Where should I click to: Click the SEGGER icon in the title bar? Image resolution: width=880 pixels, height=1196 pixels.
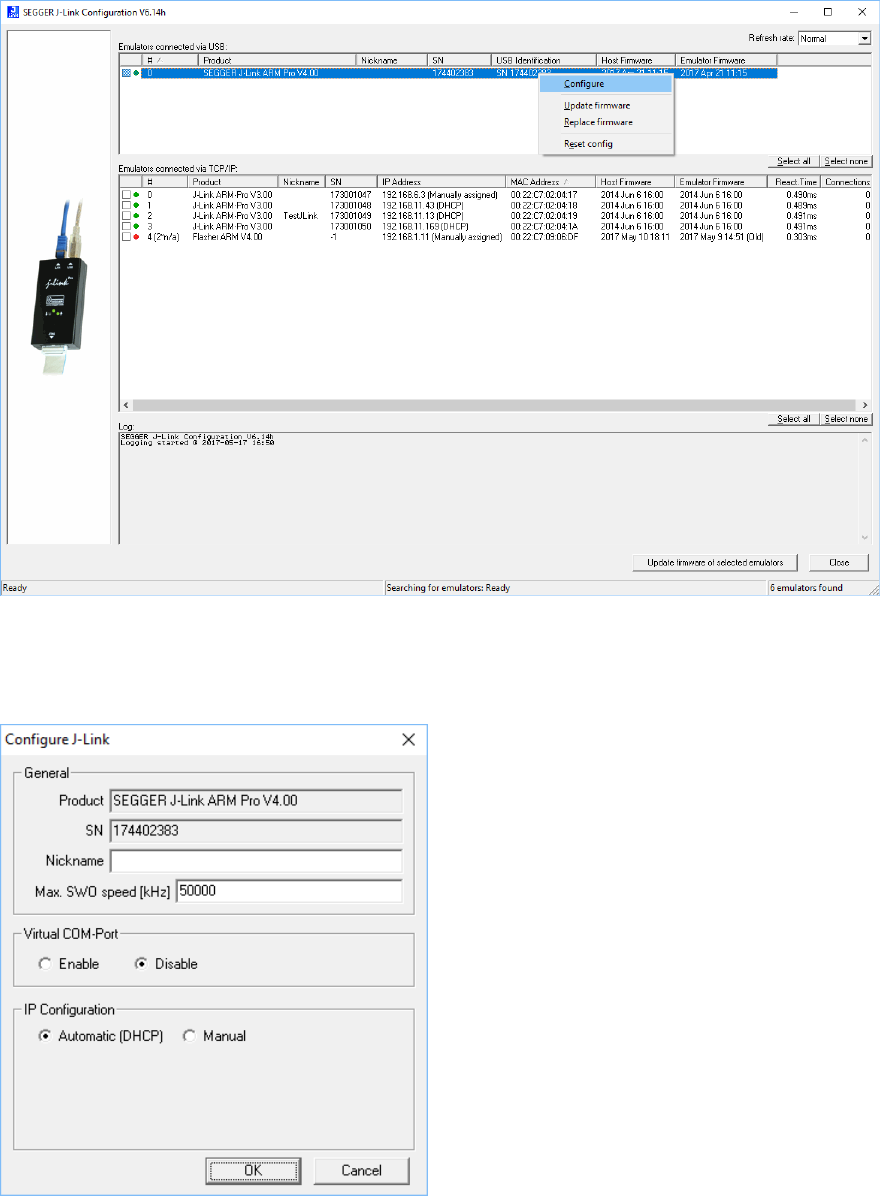click(11, 12)
